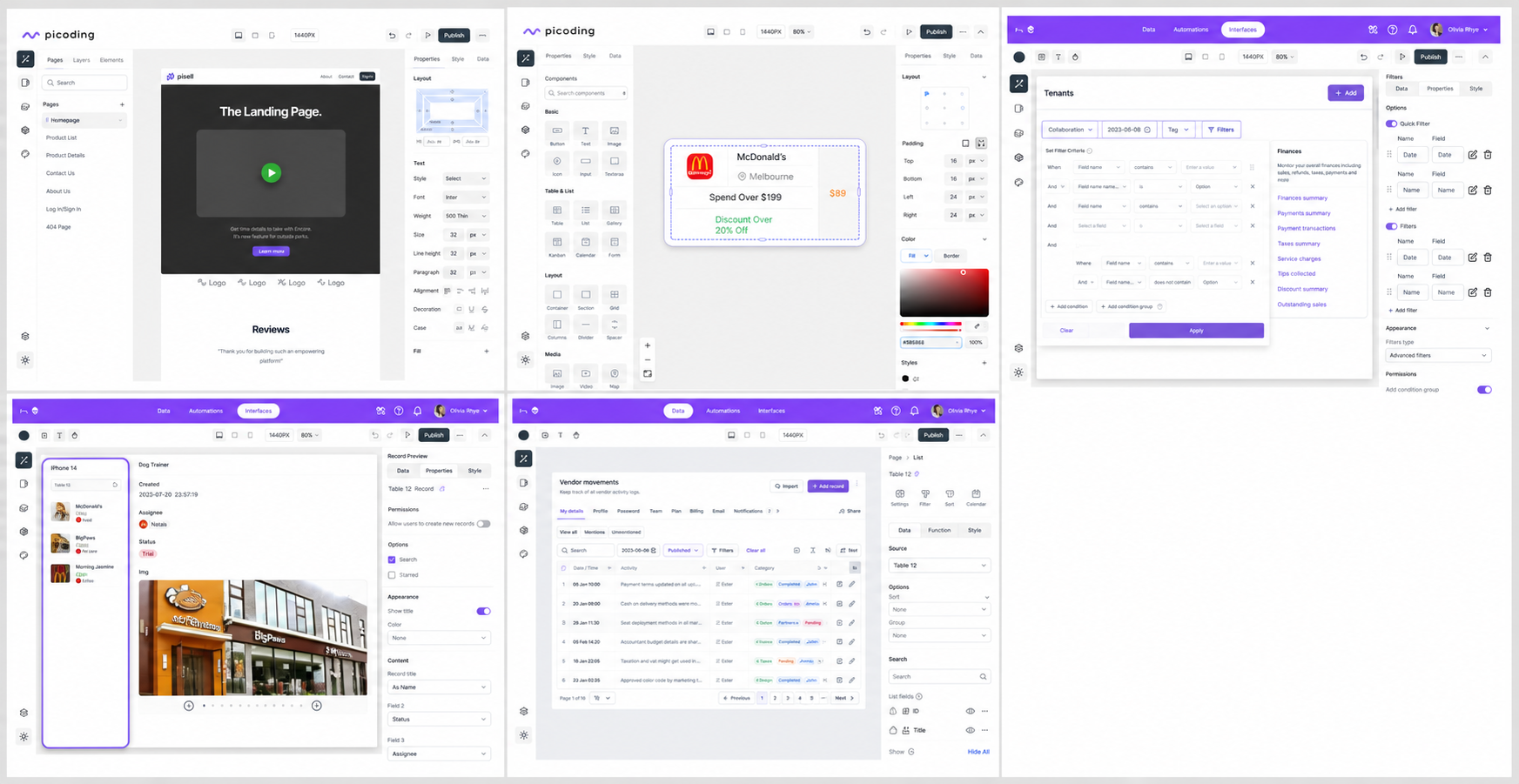Delete the first Quick Filter Date row
The height and width of the screenshot is (784, 1519).
click(x=1488, y=155)
